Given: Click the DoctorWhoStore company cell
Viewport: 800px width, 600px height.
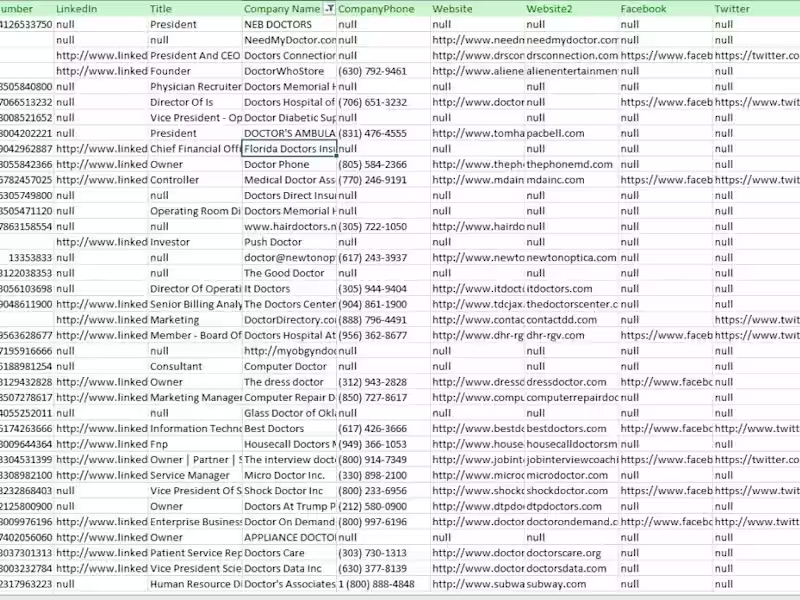Looking at the screenshot, I should coord(289,71).
